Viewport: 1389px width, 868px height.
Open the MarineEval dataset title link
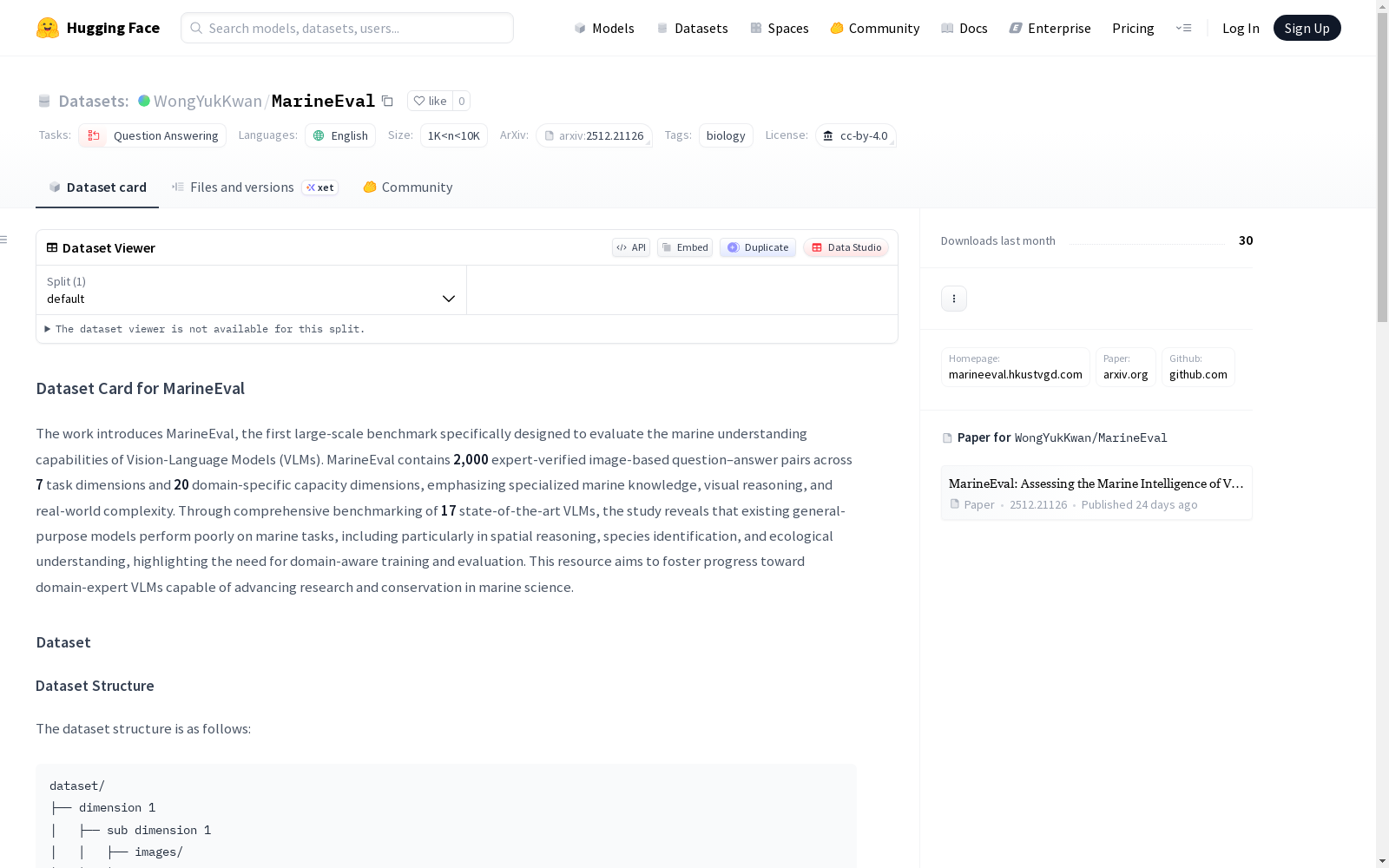click(x=323, y=101)
